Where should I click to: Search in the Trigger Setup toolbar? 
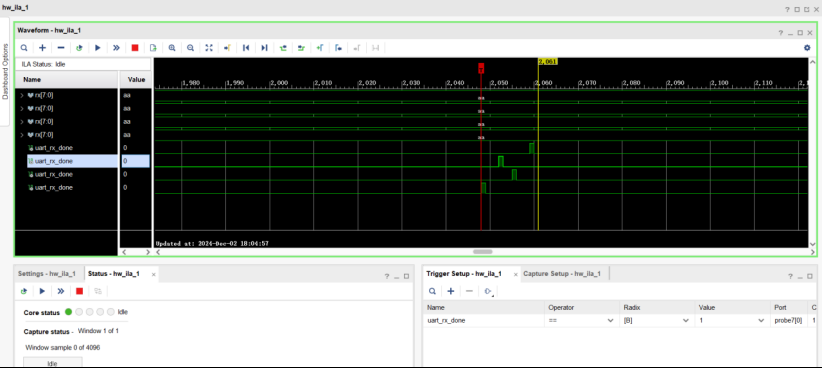[432, 291]
